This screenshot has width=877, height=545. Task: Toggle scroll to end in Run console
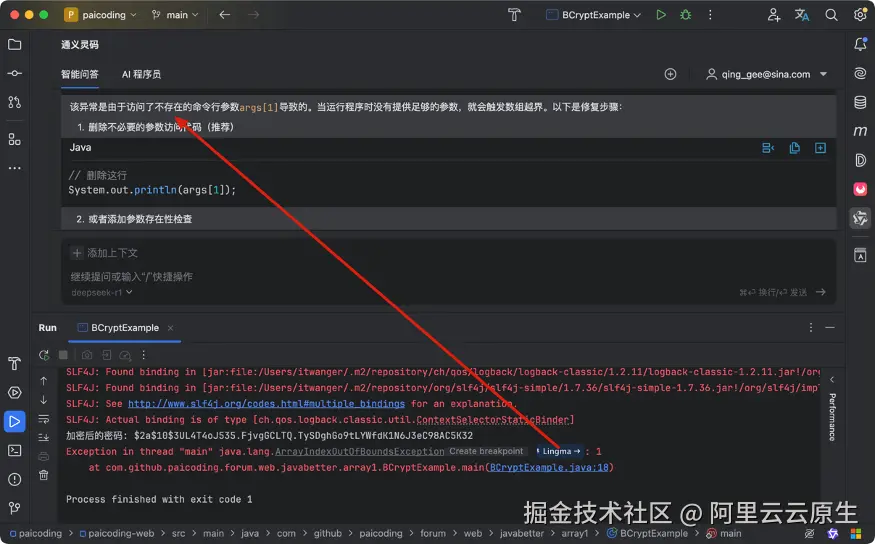click(44, 438)
